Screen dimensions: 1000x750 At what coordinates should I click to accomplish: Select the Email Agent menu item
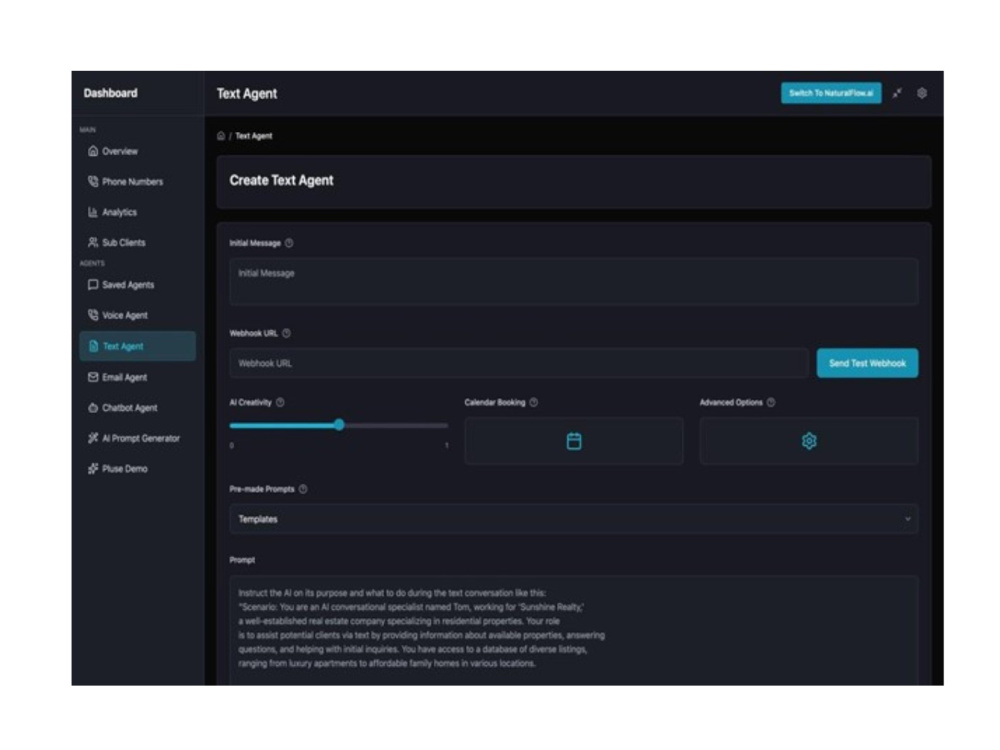pyautogui.click(x=138, y=377)
